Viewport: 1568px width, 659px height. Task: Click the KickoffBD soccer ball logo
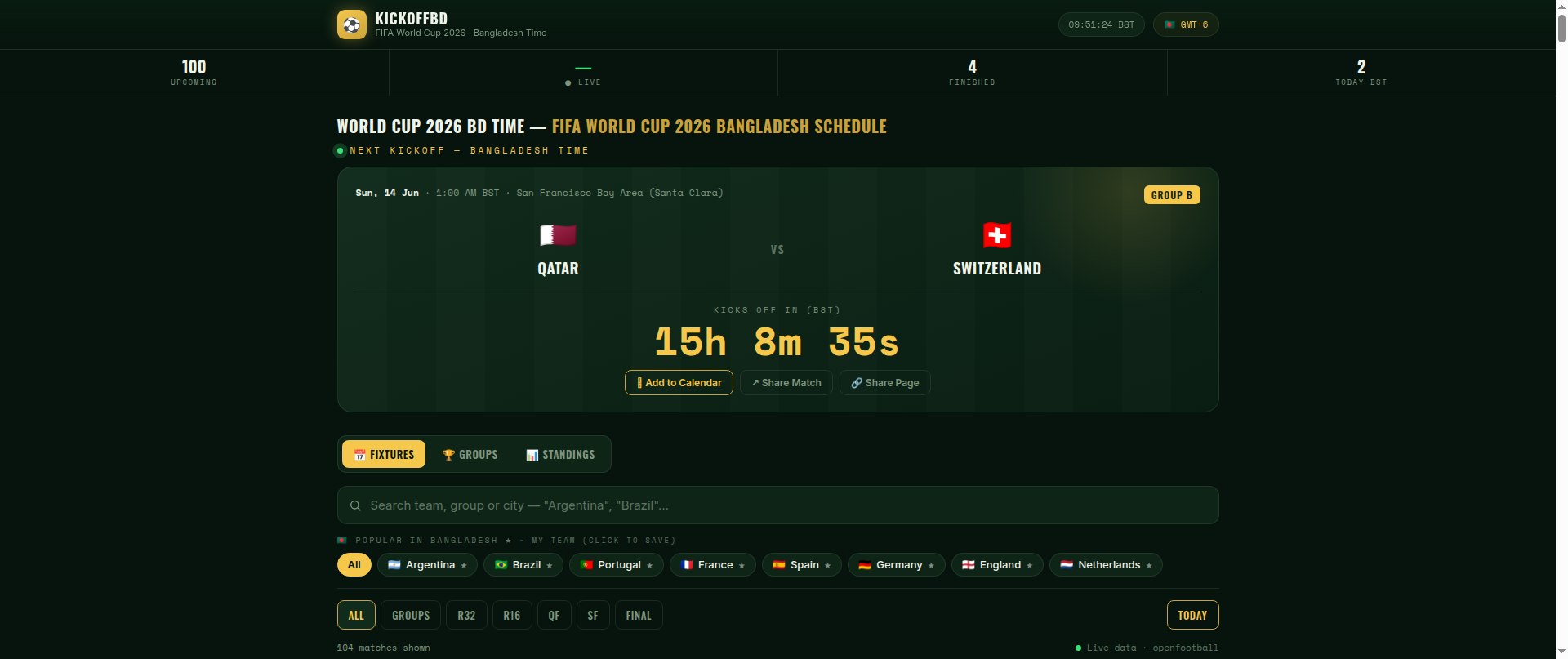(352, 24)
